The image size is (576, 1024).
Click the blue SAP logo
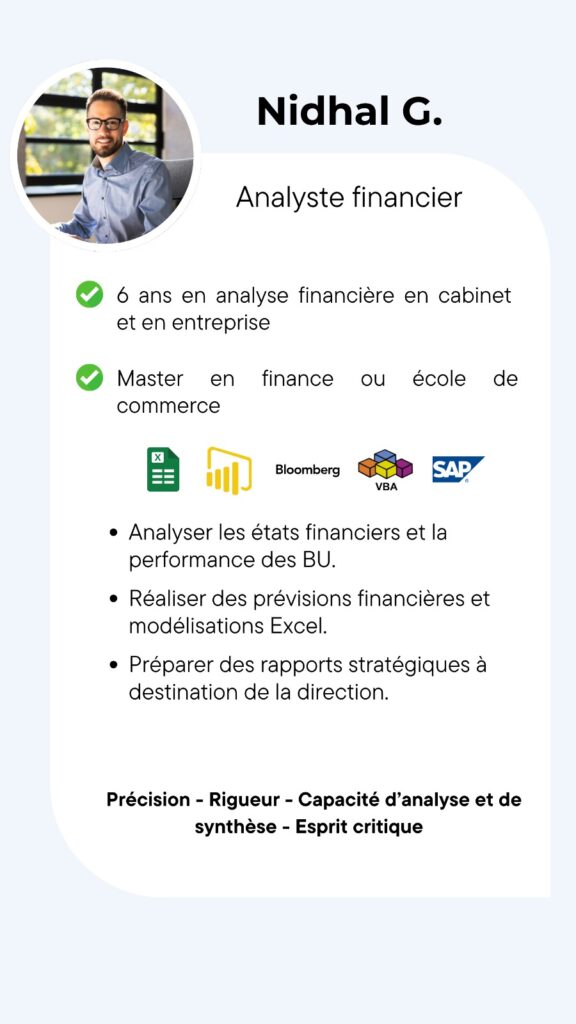tap(458, 470)
